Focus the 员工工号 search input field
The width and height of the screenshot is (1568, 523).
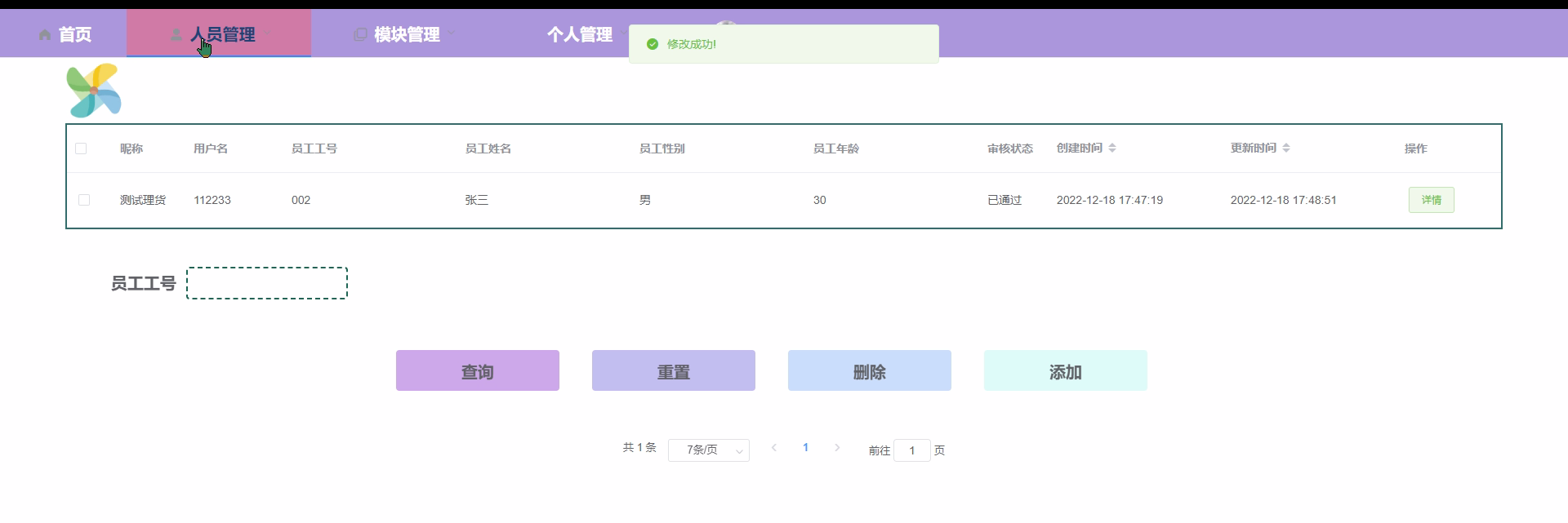tap(267, 283)
